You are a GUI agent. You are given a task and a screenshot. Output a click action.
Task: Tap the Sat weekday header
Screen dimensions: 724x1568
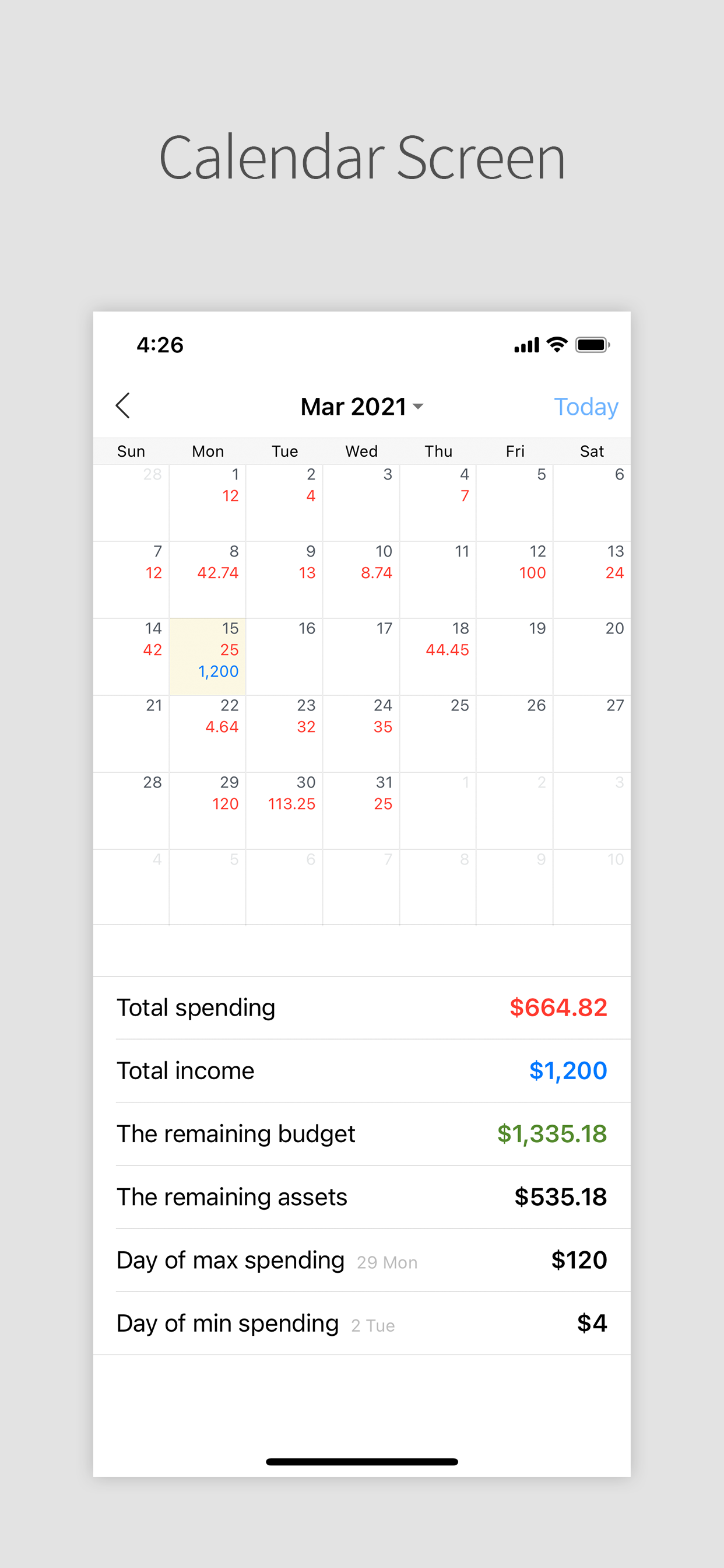click(x=592, y=451)
